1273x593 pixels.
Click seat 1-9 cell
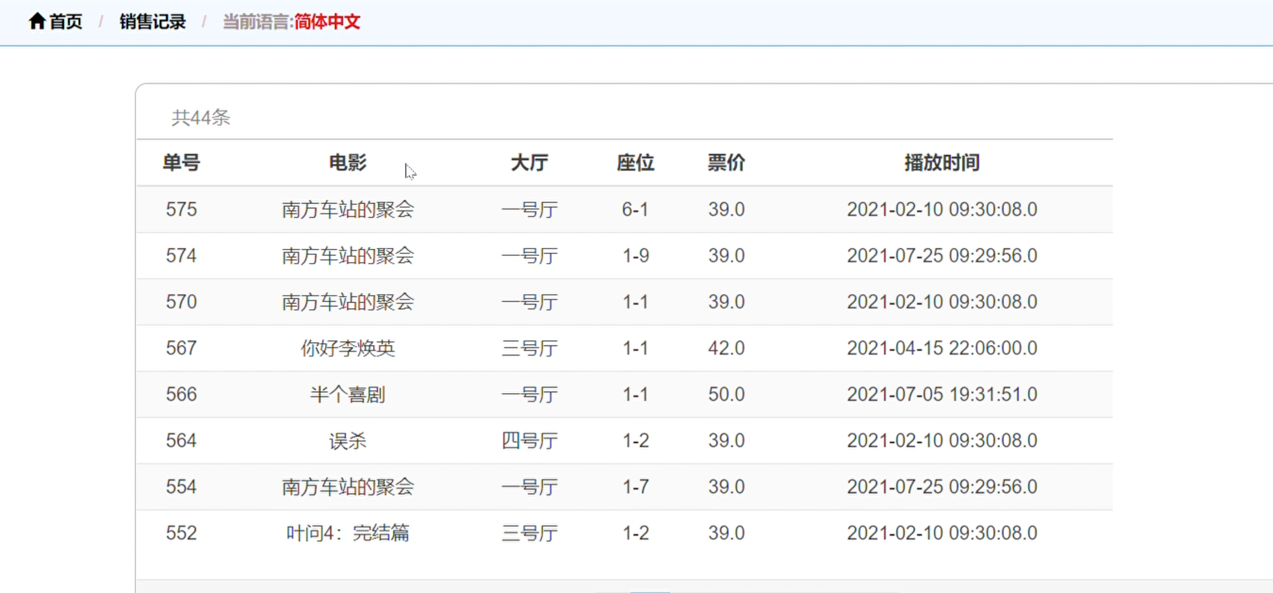tap(635, 256)
